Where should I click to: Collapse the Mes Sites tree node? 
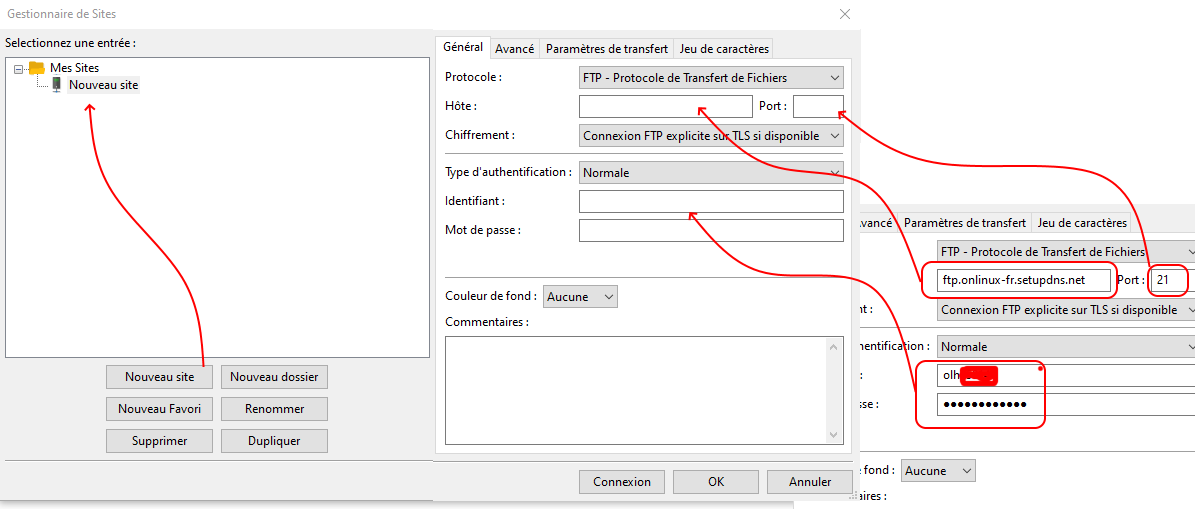click(x=19, y=69)
